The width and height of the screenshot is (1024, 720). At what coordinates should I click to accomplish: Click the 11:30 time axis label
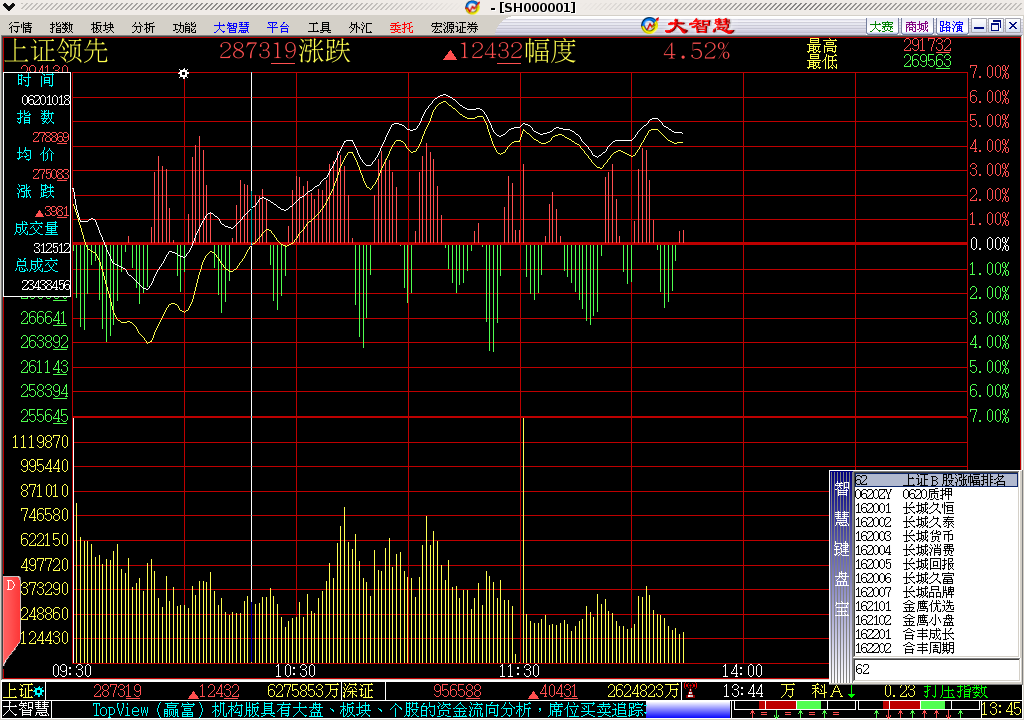pyautogui.click(x=519, y=671)
